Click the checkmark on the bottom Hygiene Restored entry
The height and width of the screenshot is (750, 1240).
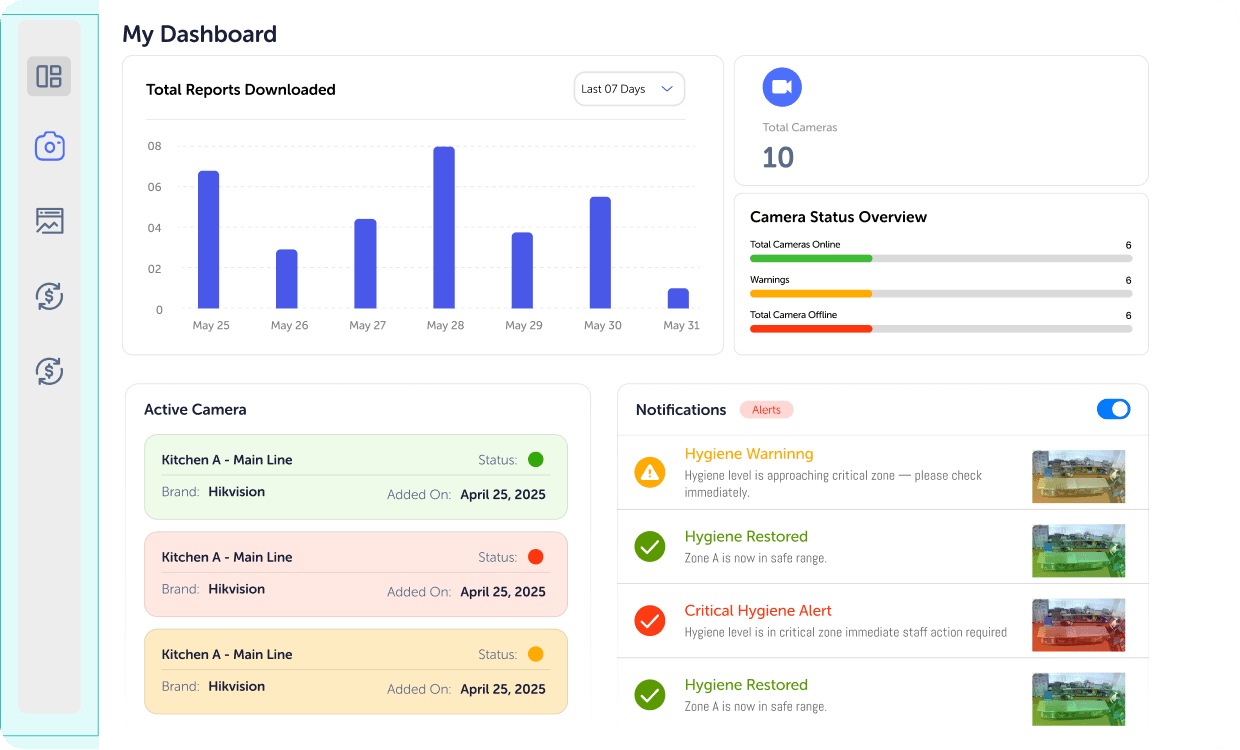point(649,695)
